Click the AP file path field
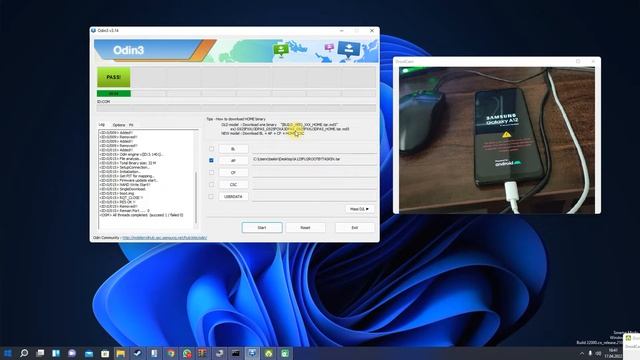Image resolution: width=640 pixels, height=360 pixels. [x=313, y=160]
